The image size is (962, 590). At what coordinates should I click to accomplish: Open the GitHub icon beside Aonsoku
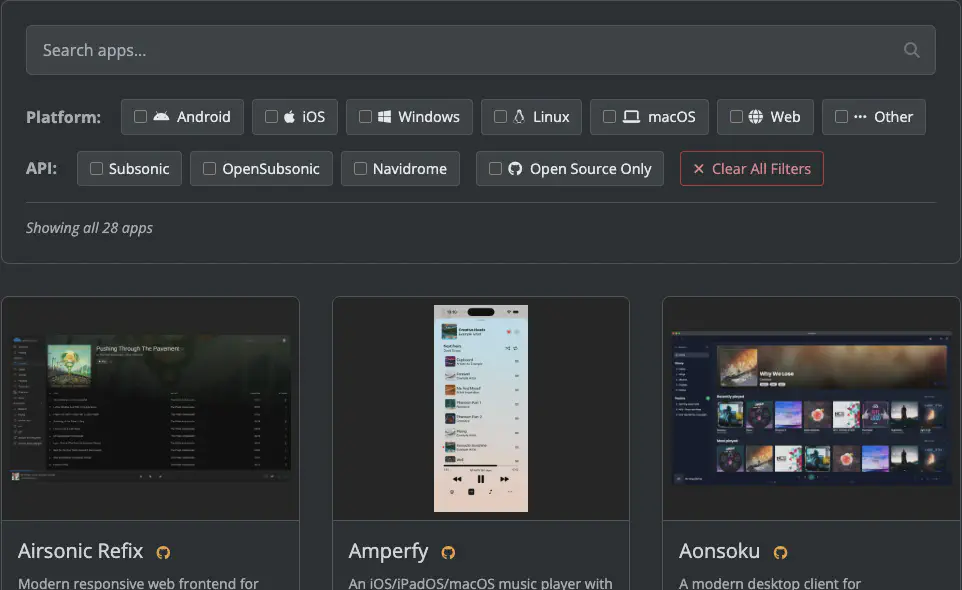780,552
